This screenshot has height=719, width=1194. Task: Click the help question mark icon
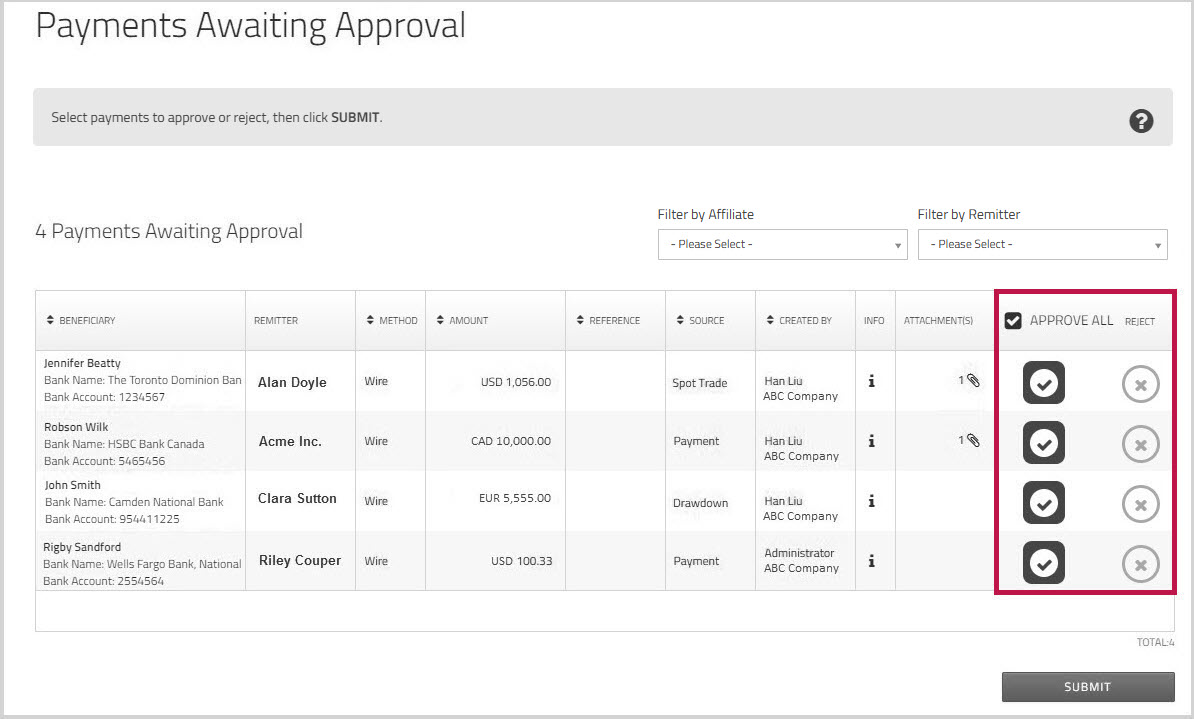[x=1141, y=121]
